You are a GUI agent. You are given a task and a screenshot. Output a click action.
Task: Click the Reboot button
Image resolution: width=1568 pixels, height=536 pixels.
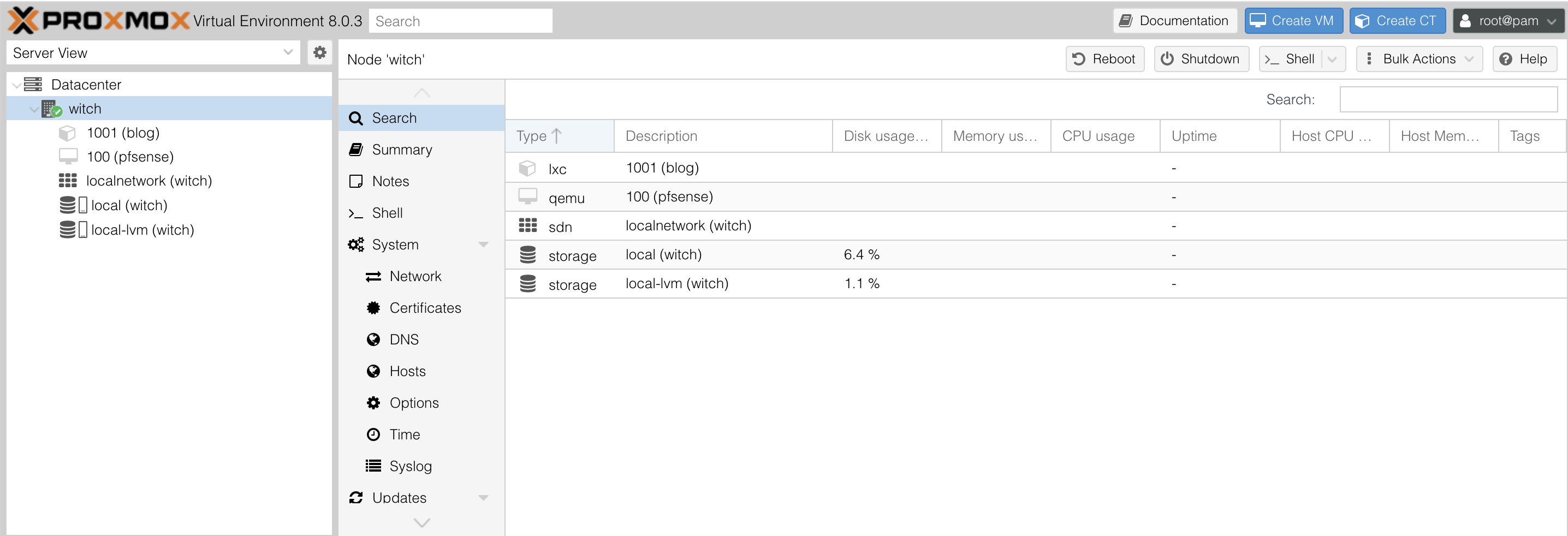[x=1104, y=59]
